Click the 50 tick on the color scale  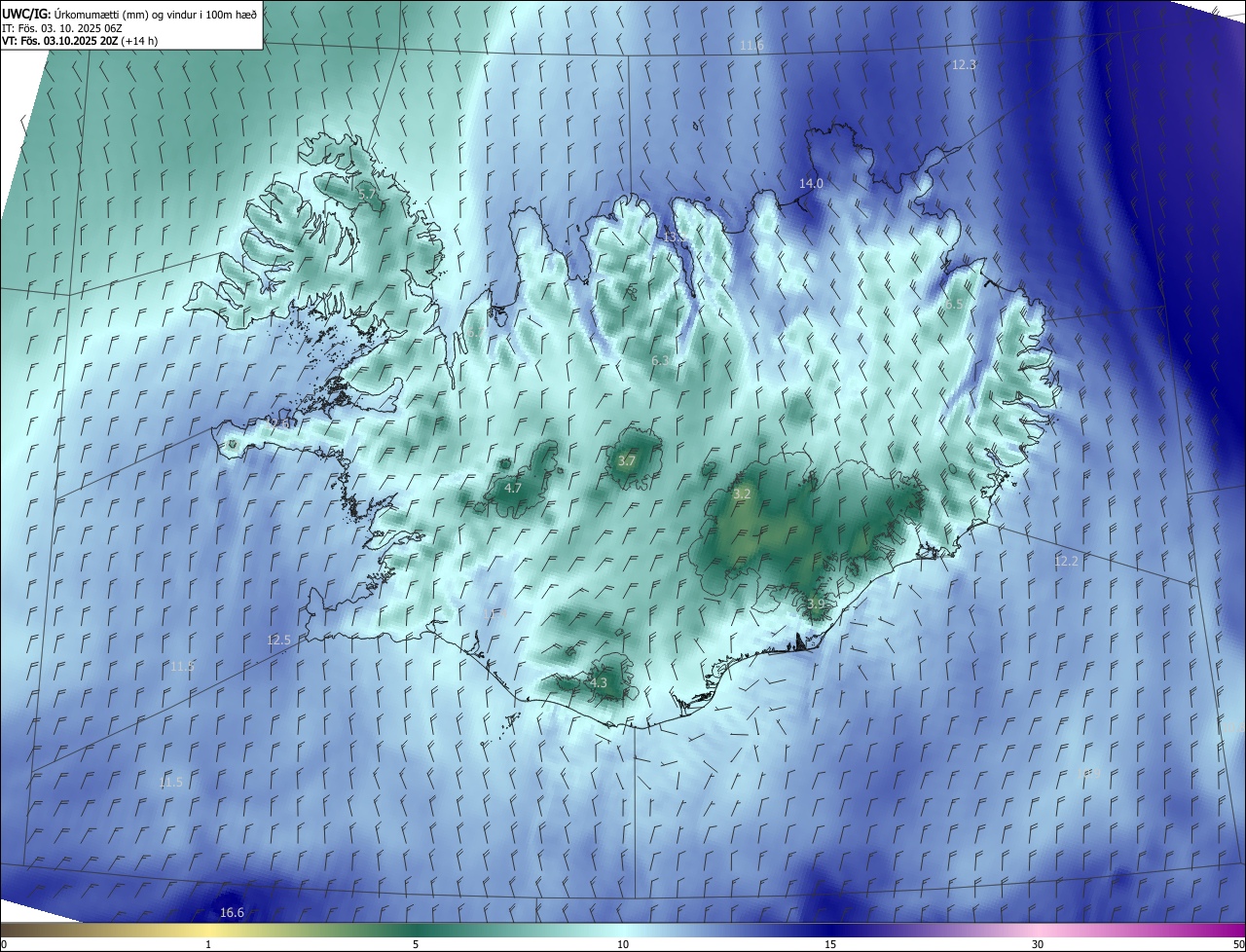pyautogui.click(x=1238, y=944)
